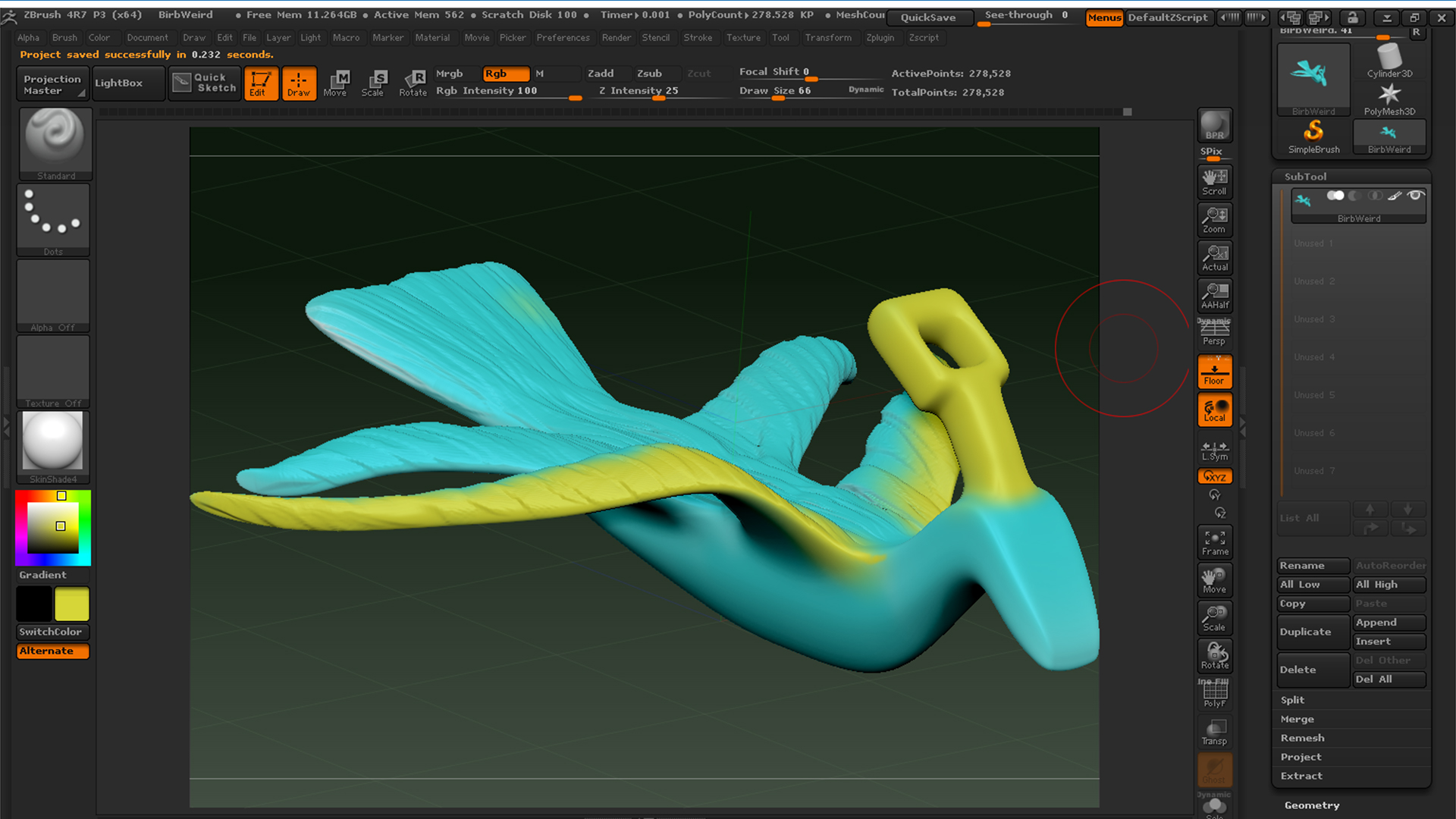Toggle Draw mode
Viewport: 1456px width, 819px height.
click(x=299, y=83)
